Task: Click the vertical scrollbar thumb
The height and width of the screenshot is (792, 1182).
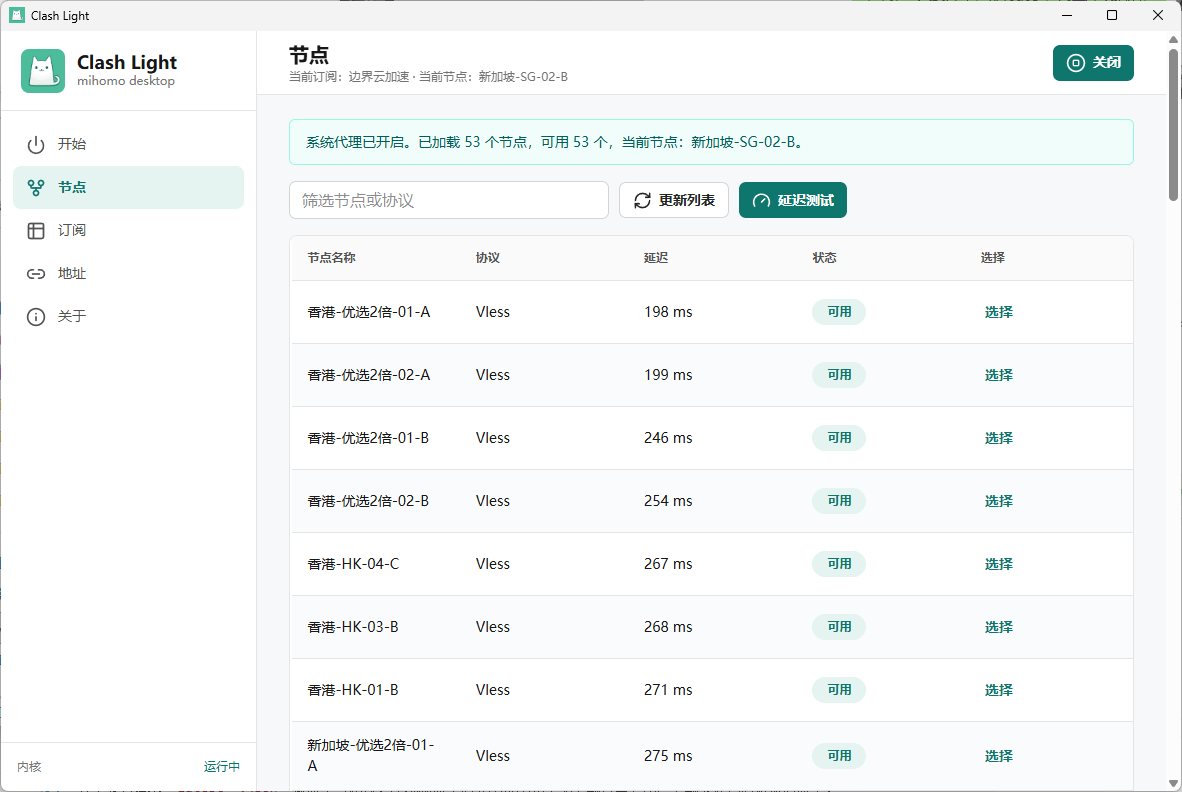Action: tap(1174, 124)
